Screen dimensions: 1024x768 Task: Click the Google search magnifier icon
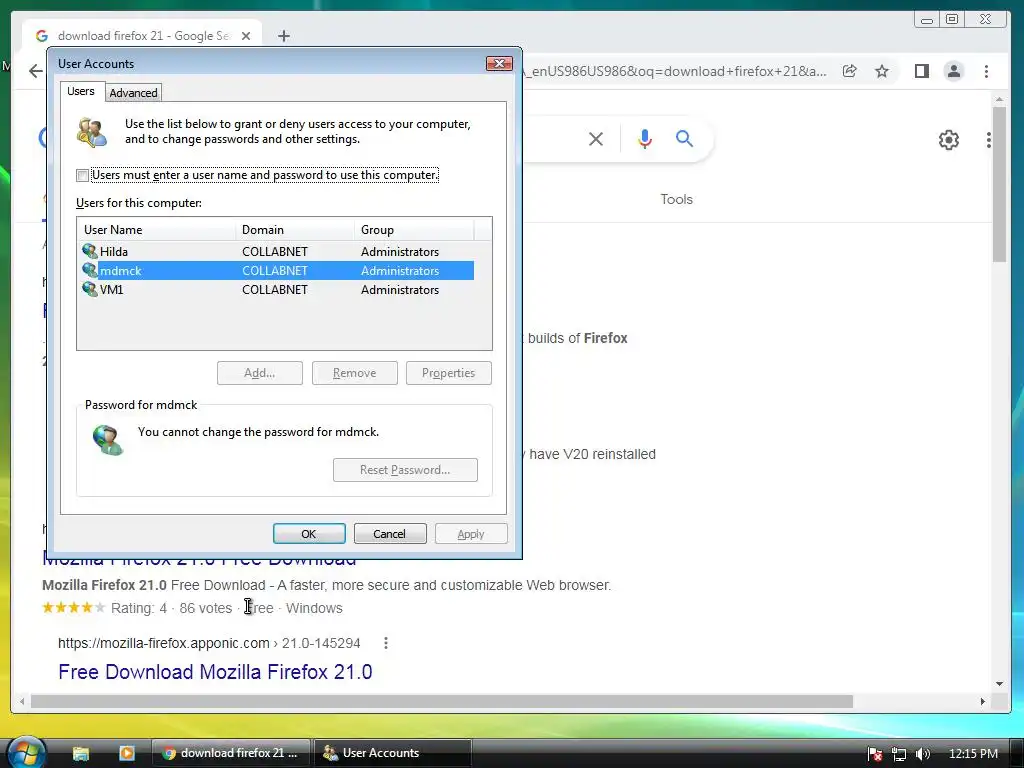point(684,138)
